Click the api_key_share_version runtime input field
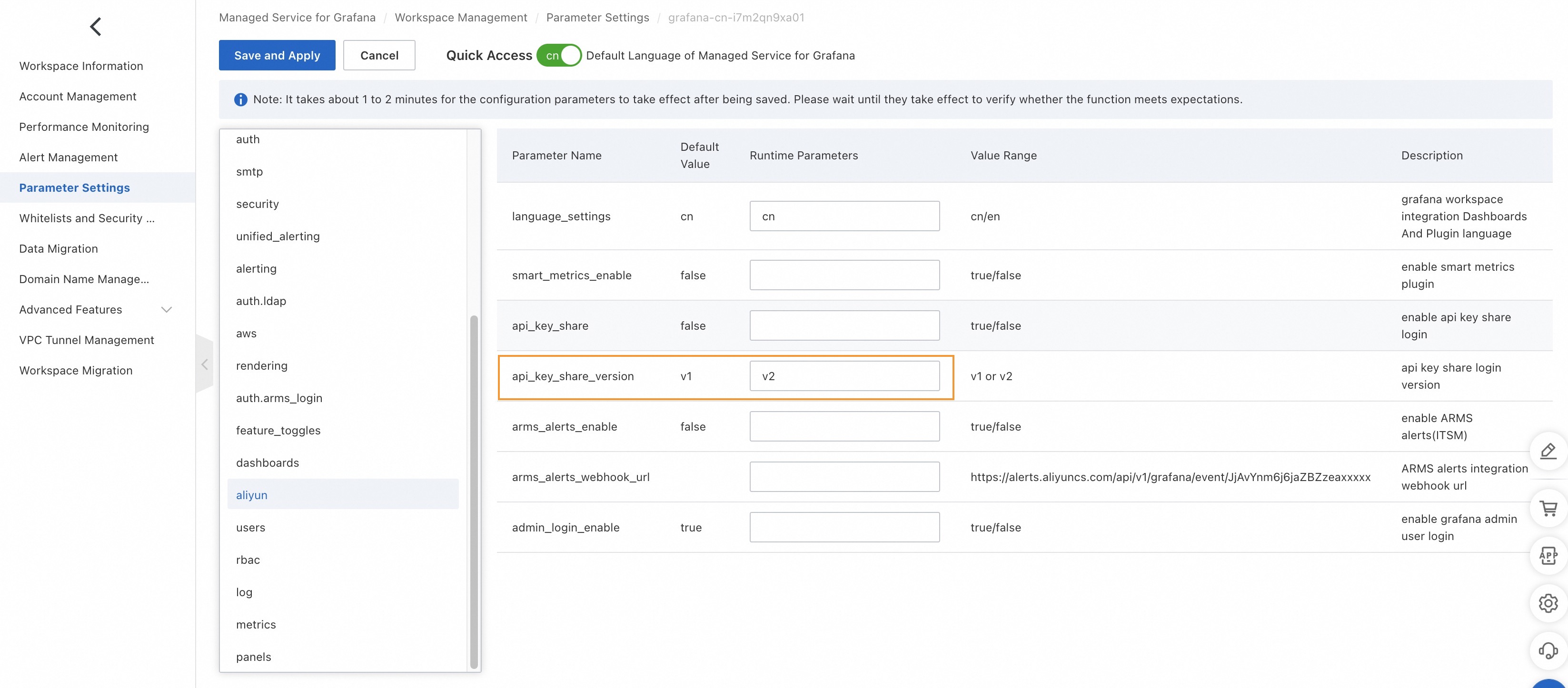The image size is (1568, 688). coord(844,376)
